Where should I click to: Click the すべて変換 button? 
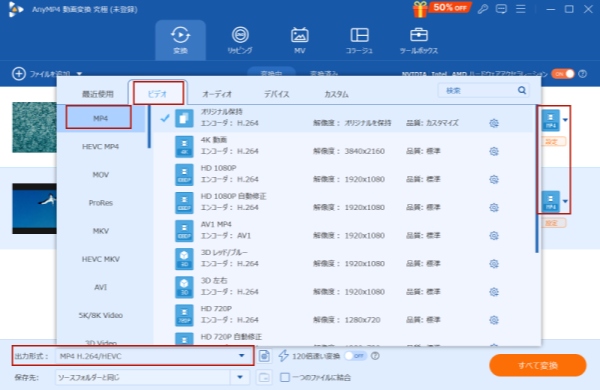pyautogui.click(x=538, y=365)
